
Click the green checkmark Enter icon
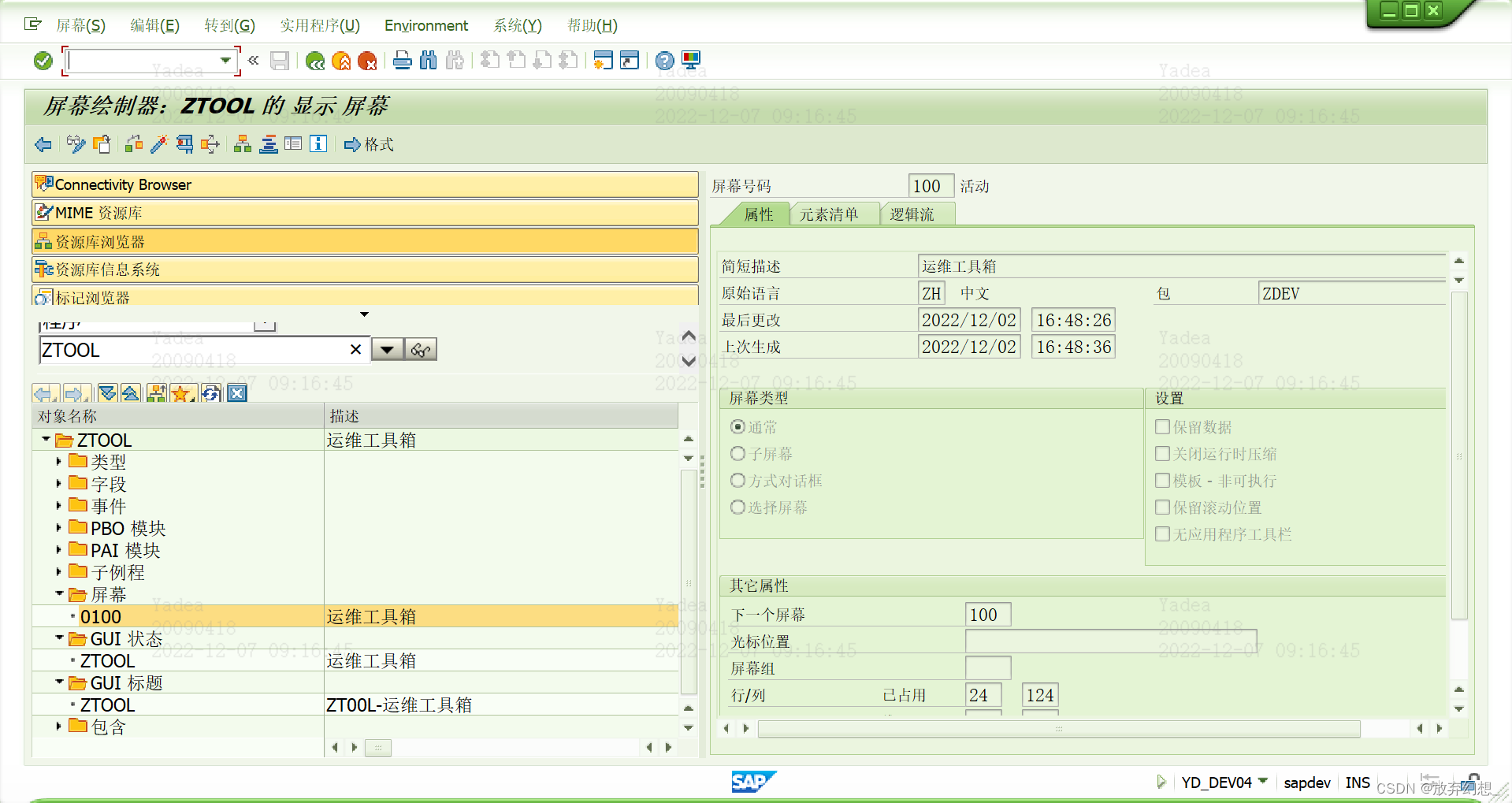tap(43, 61)
